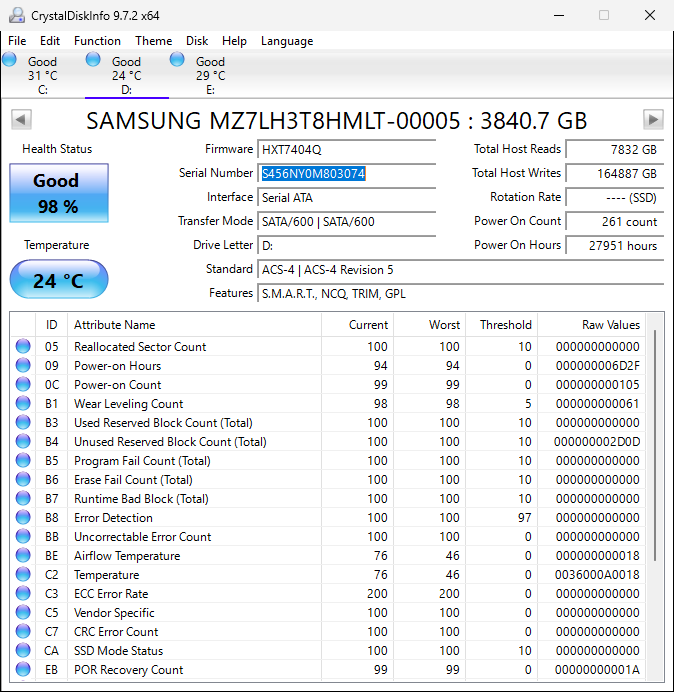Go to previous disk with left arrow
Viewport: 674px width, 692px height.
[x=21, y=120]
